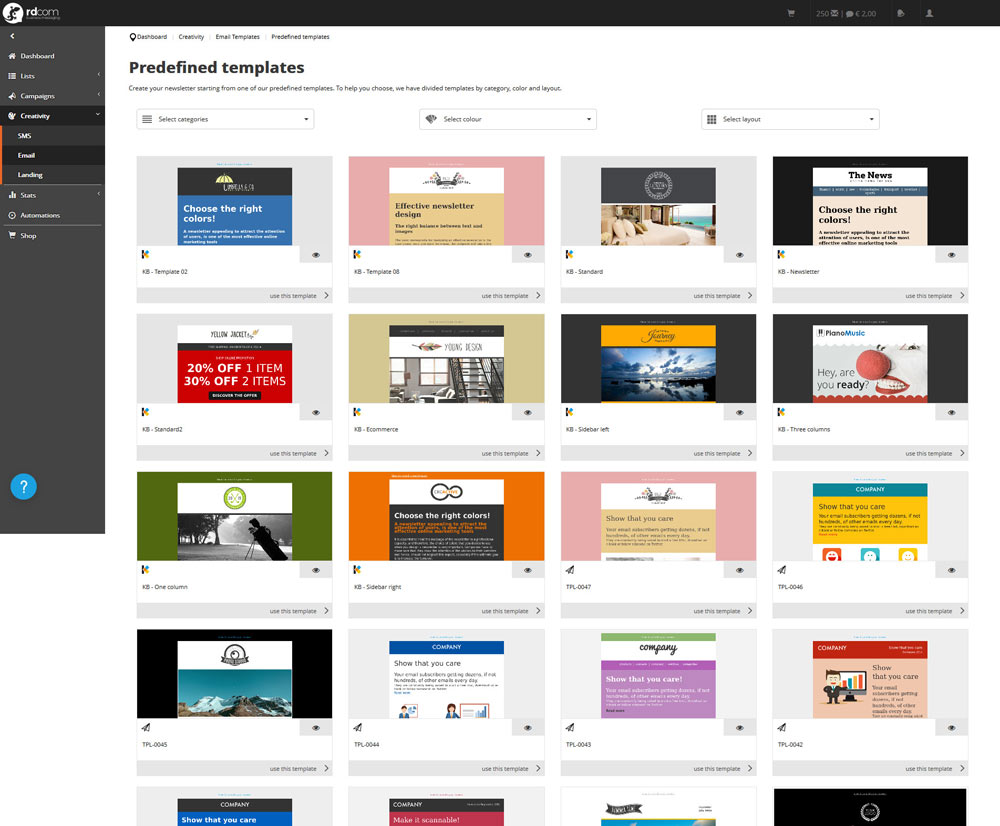The image size is (1000, 826).
Task: Open the Select layout dropdown
Action: pos(790,119)
